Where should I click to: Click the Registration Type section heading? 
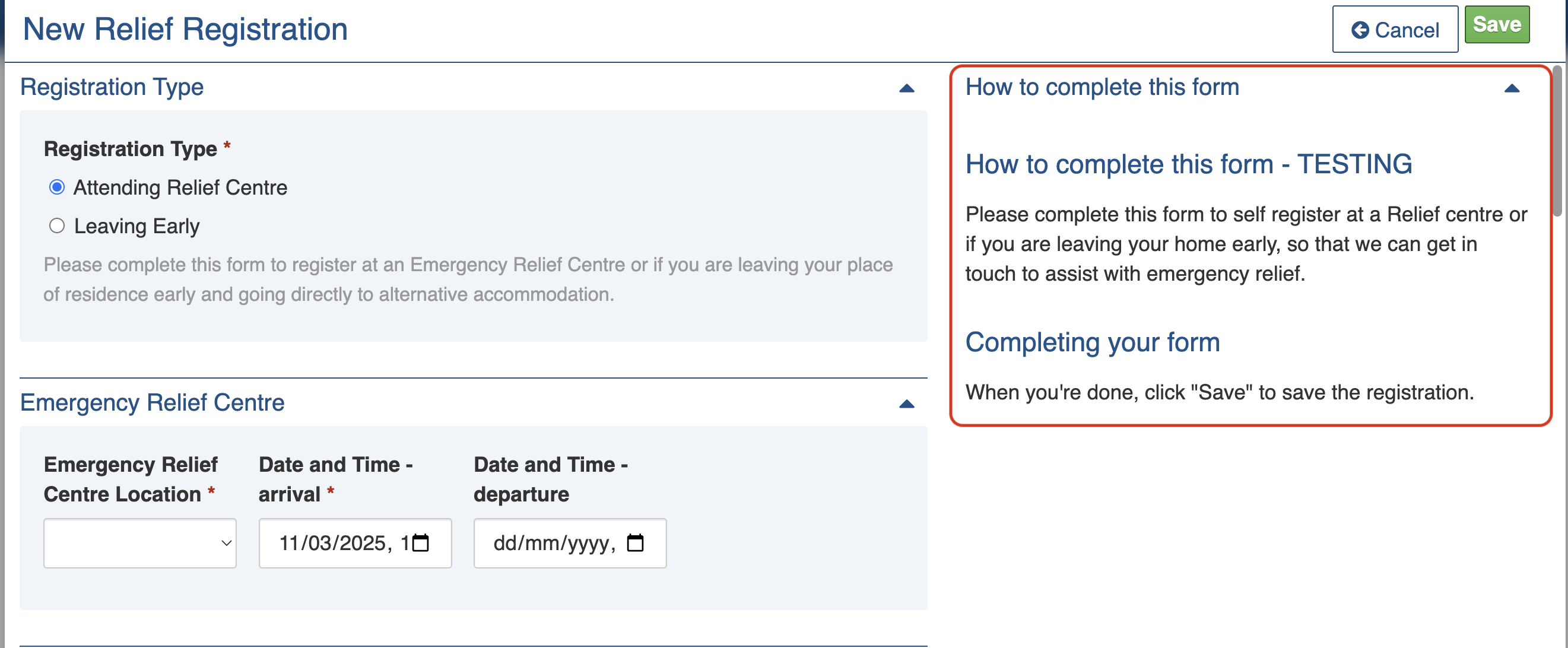pyautogui.click(x=112, y=87)
